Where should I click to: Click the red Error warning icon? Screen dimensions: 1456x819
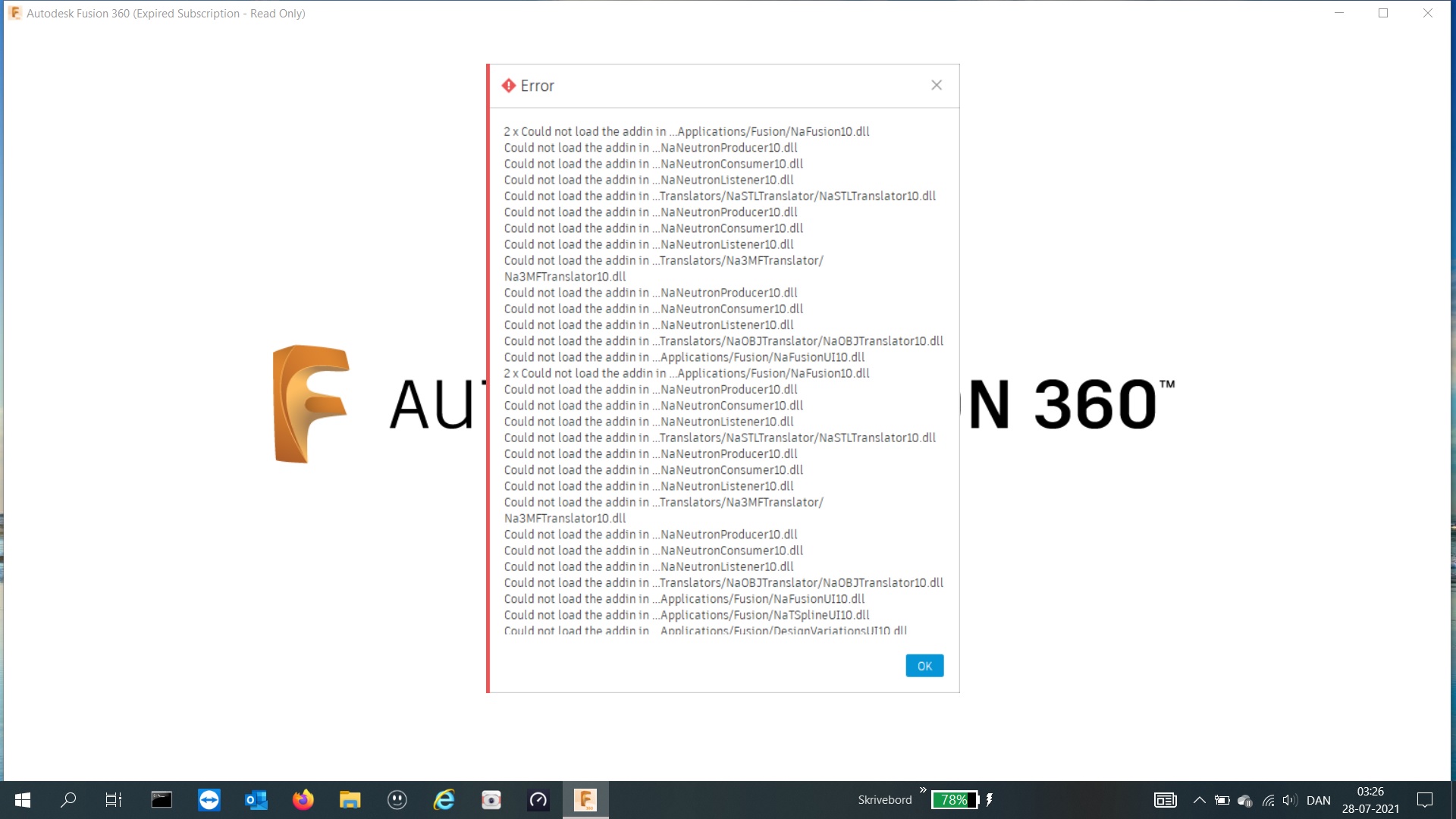pyautogui.click(x=509, y=86)
